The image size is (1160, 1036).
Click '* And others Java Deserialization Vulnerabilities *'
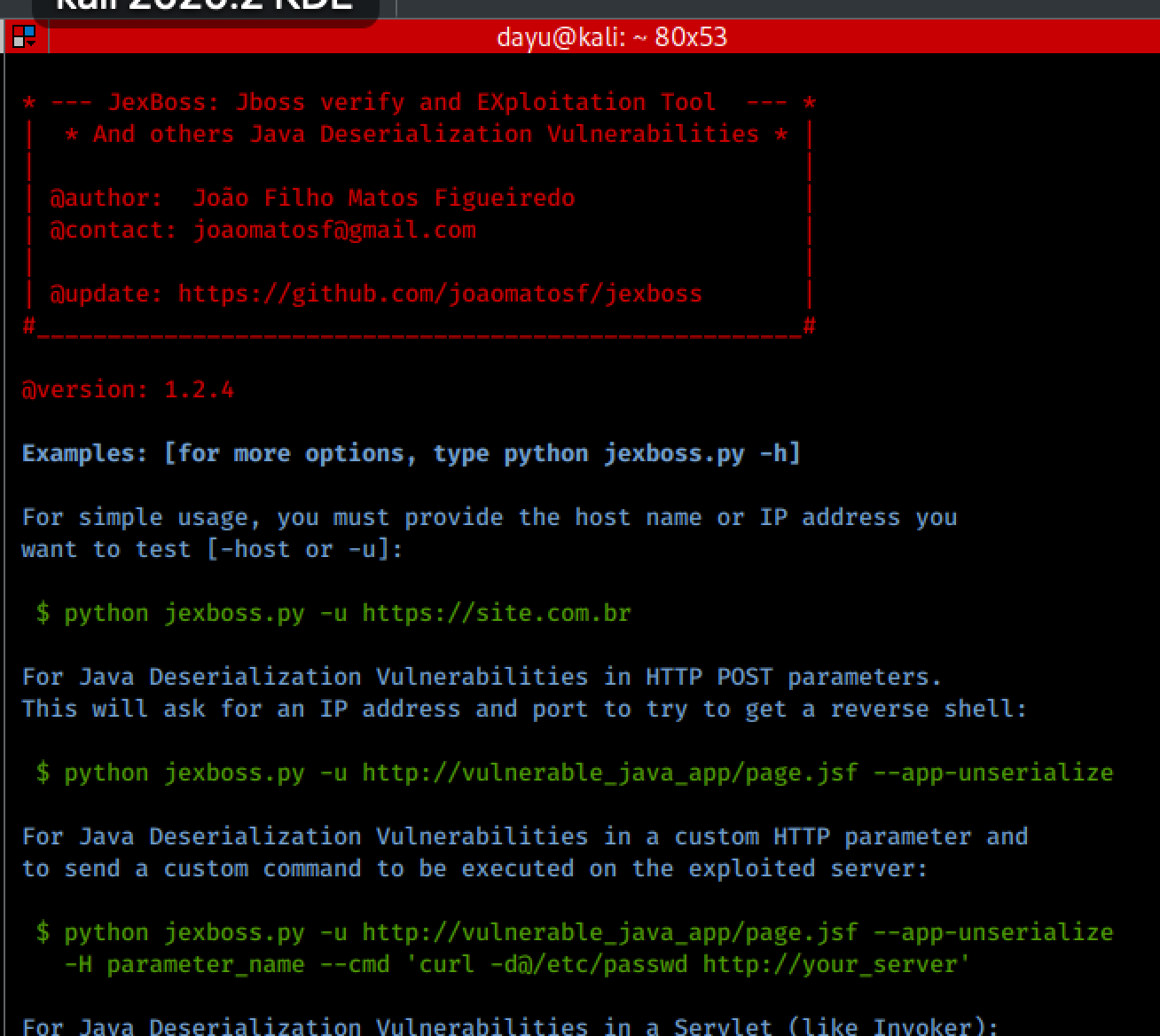427,134
